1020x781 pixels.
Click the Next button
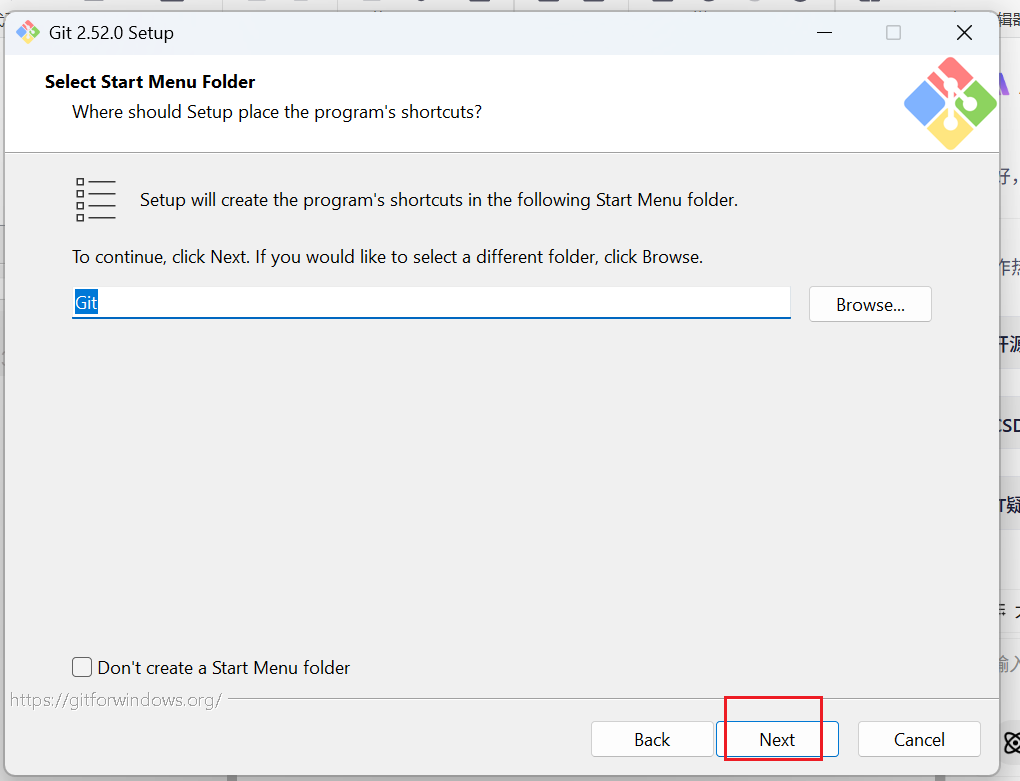click(777, 739)
